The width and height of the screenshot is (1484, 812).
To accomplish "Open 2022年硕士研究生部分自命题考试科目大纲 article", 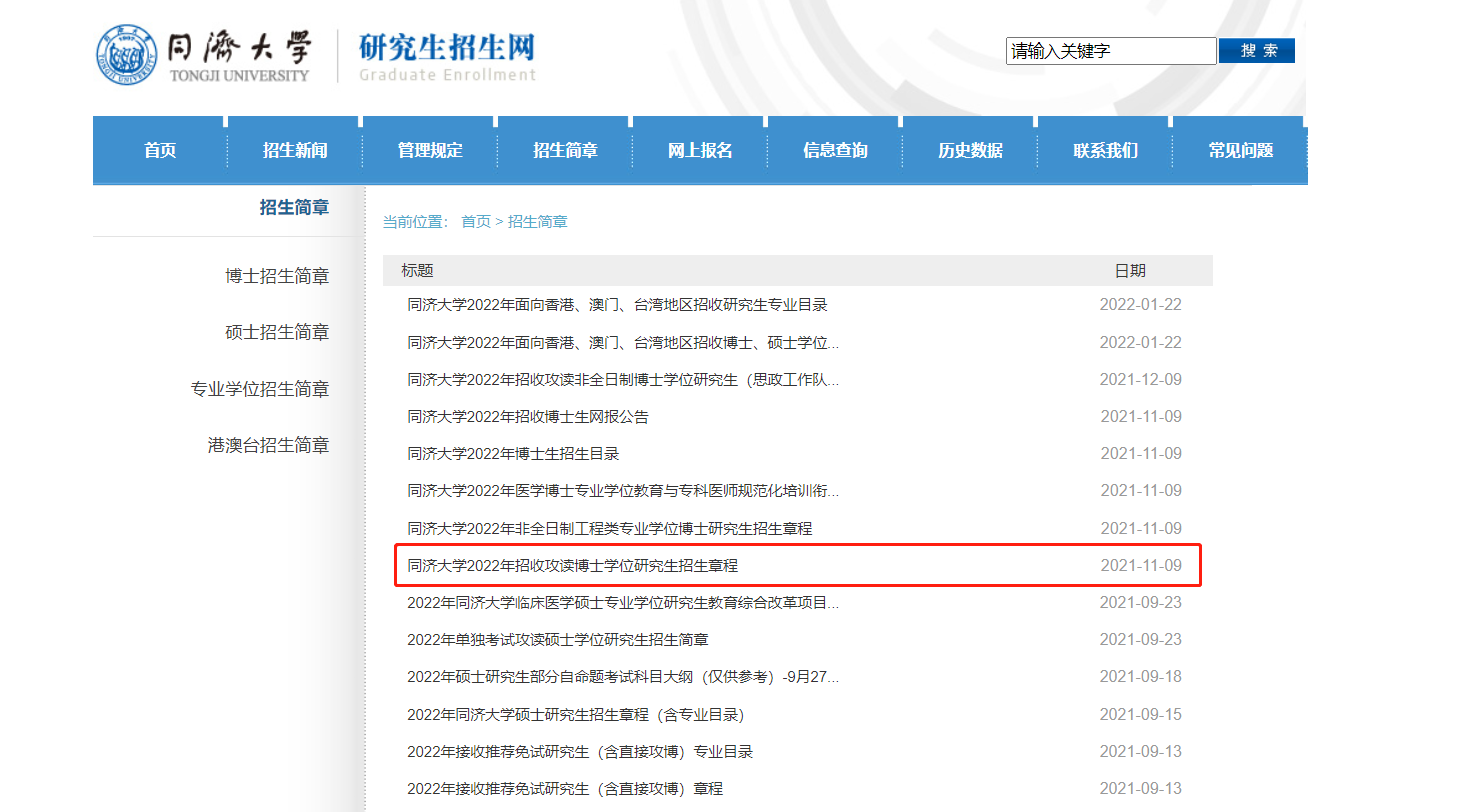I will coord(623,677).
